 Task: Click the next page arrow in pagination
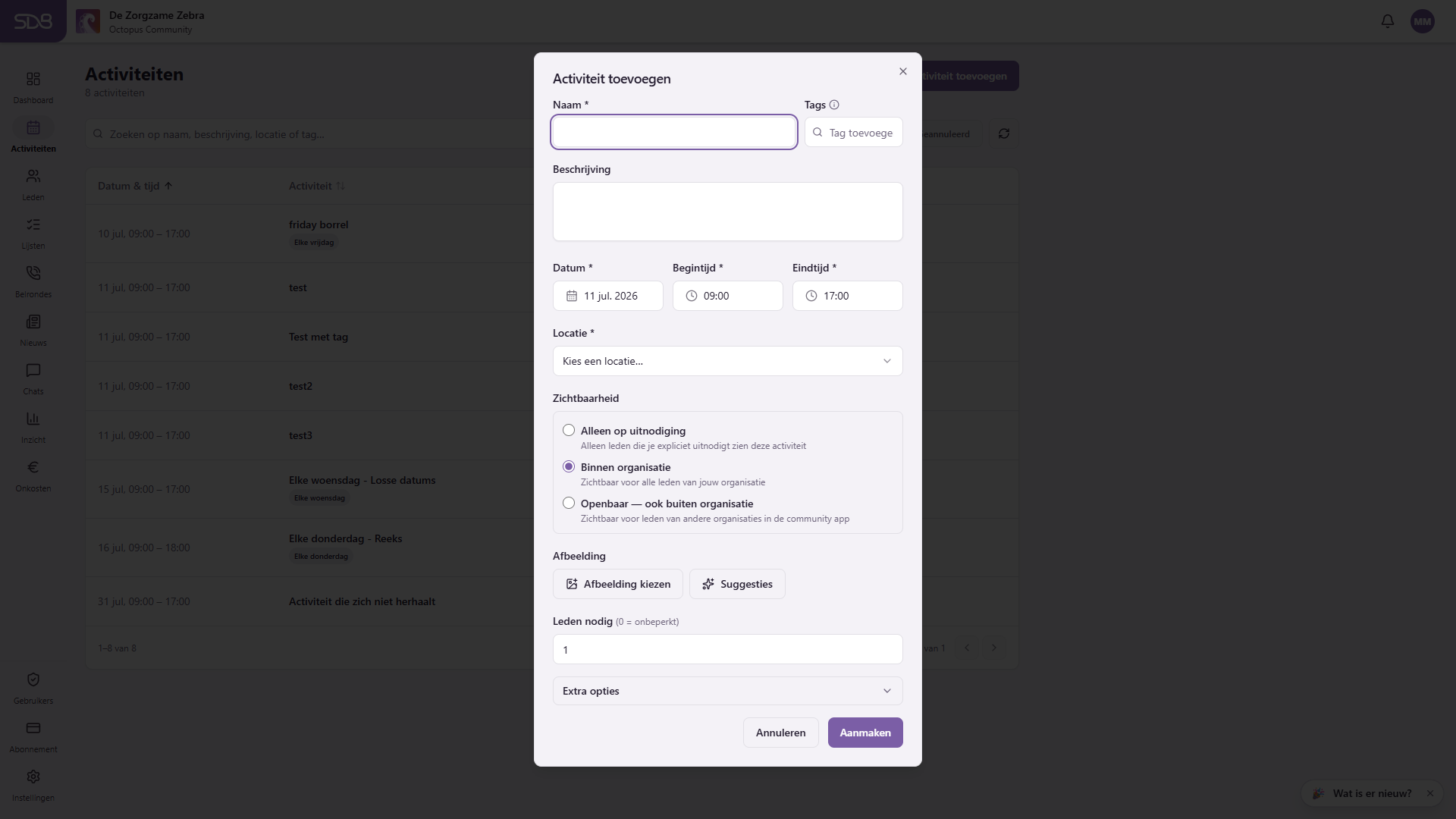tap(994, 648)
